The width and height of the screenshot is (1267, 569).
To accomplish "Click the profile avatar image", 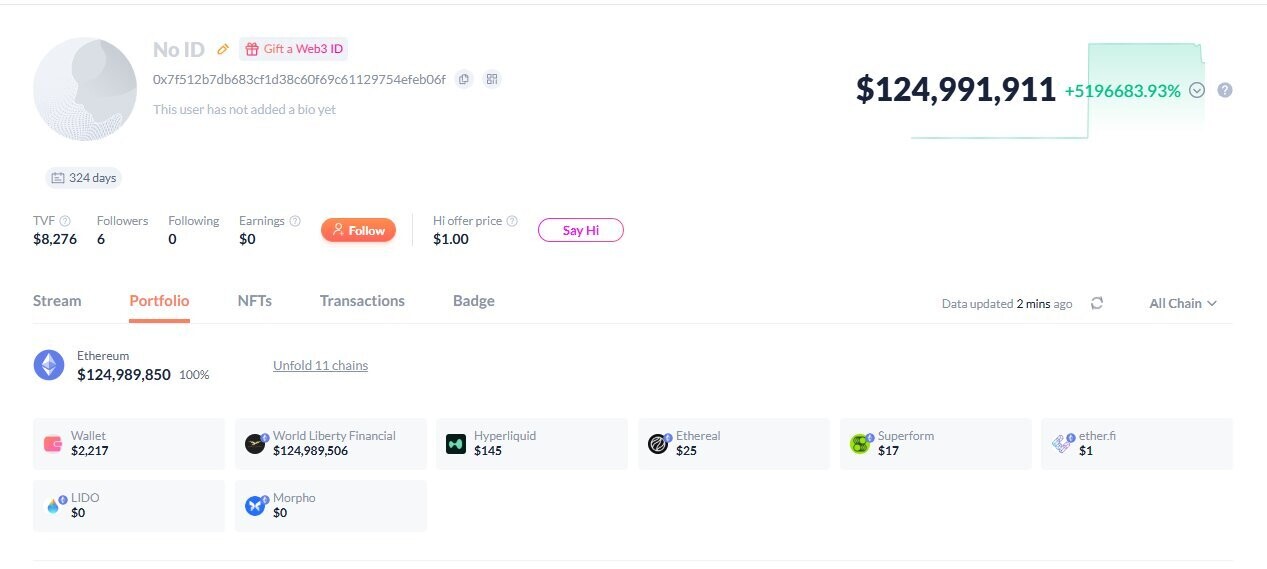I will (85, 90).
